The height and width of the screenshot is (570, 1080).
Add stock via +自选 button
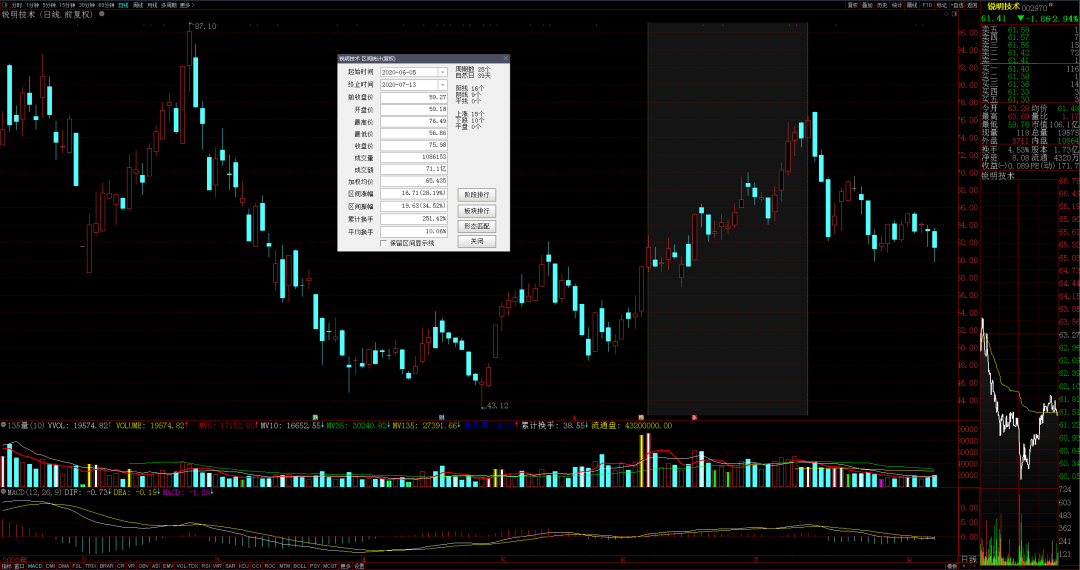pos(957,5)
